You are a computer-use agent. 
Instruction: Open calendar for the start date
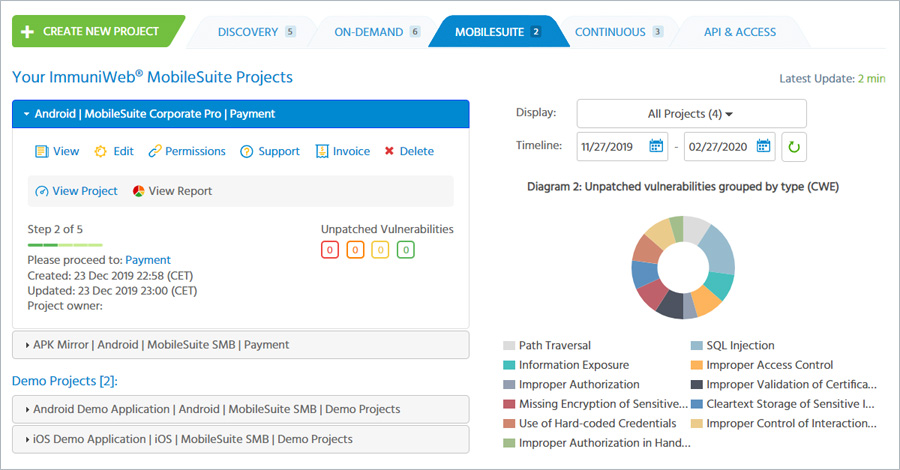pyautogui.click(x=656, y=146)
